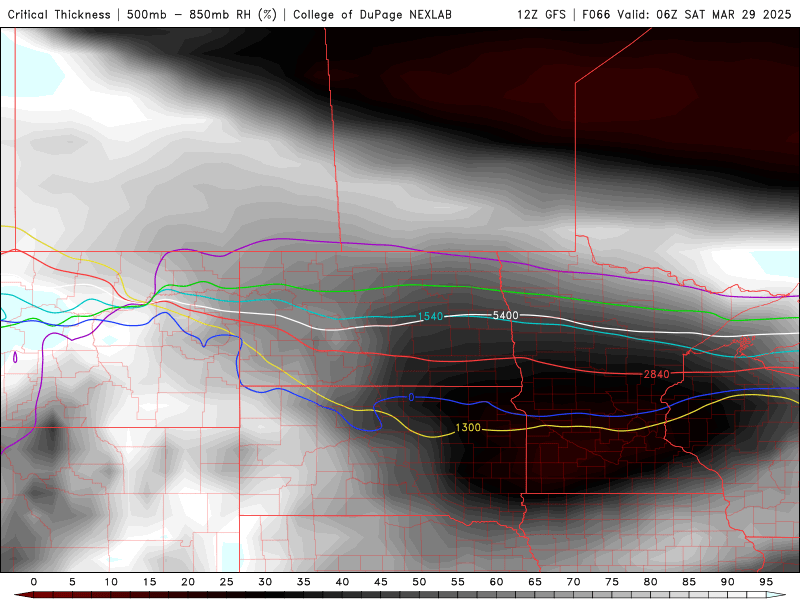800x600 pixels.
Task: Click the 65 label on the RH color scale
Action: [535, 582]
